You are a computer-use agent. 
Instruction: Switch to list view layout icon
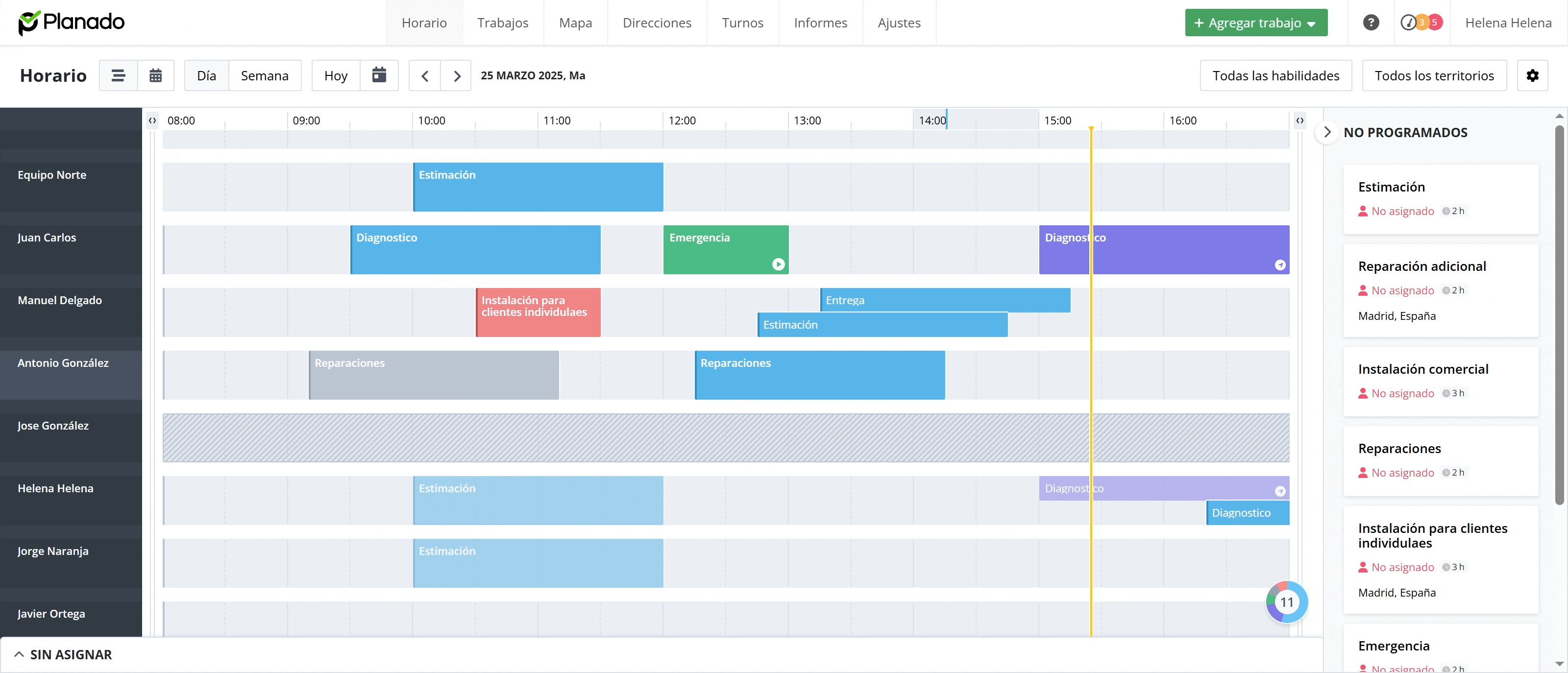pyautogui.click(x=118, y=75)
